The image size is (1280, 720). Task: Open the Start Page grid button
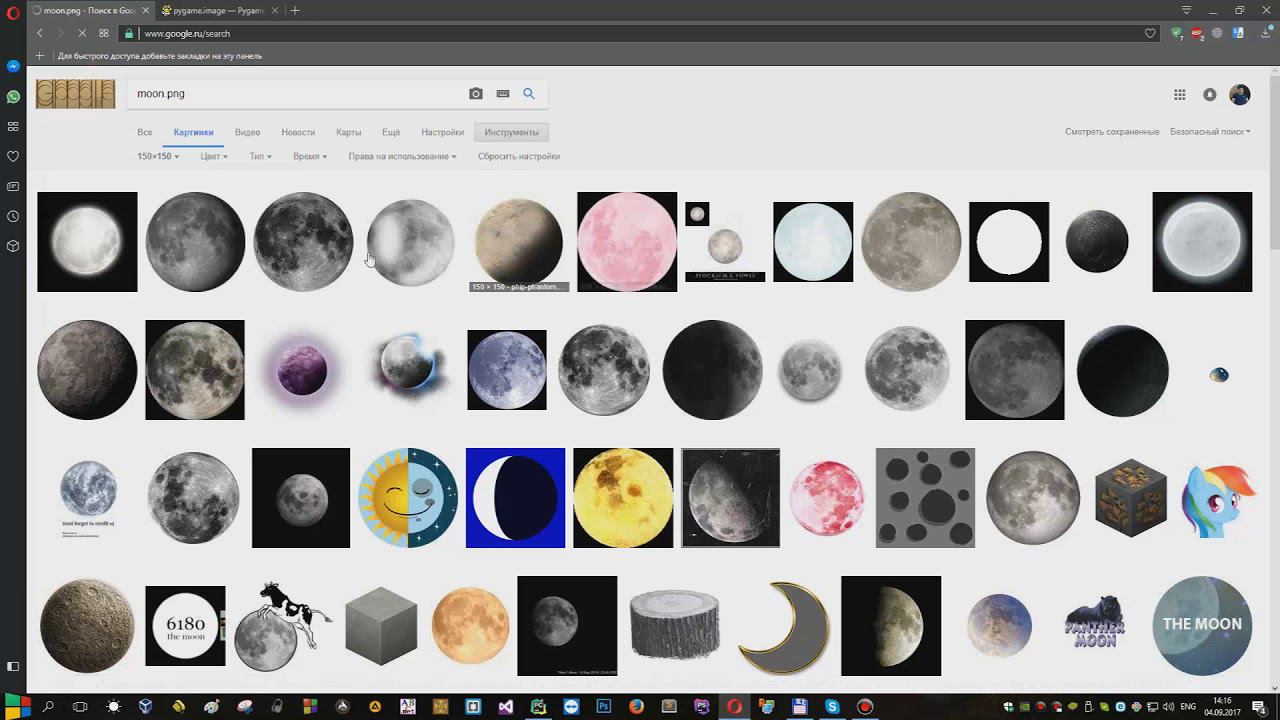coord(104,33)
